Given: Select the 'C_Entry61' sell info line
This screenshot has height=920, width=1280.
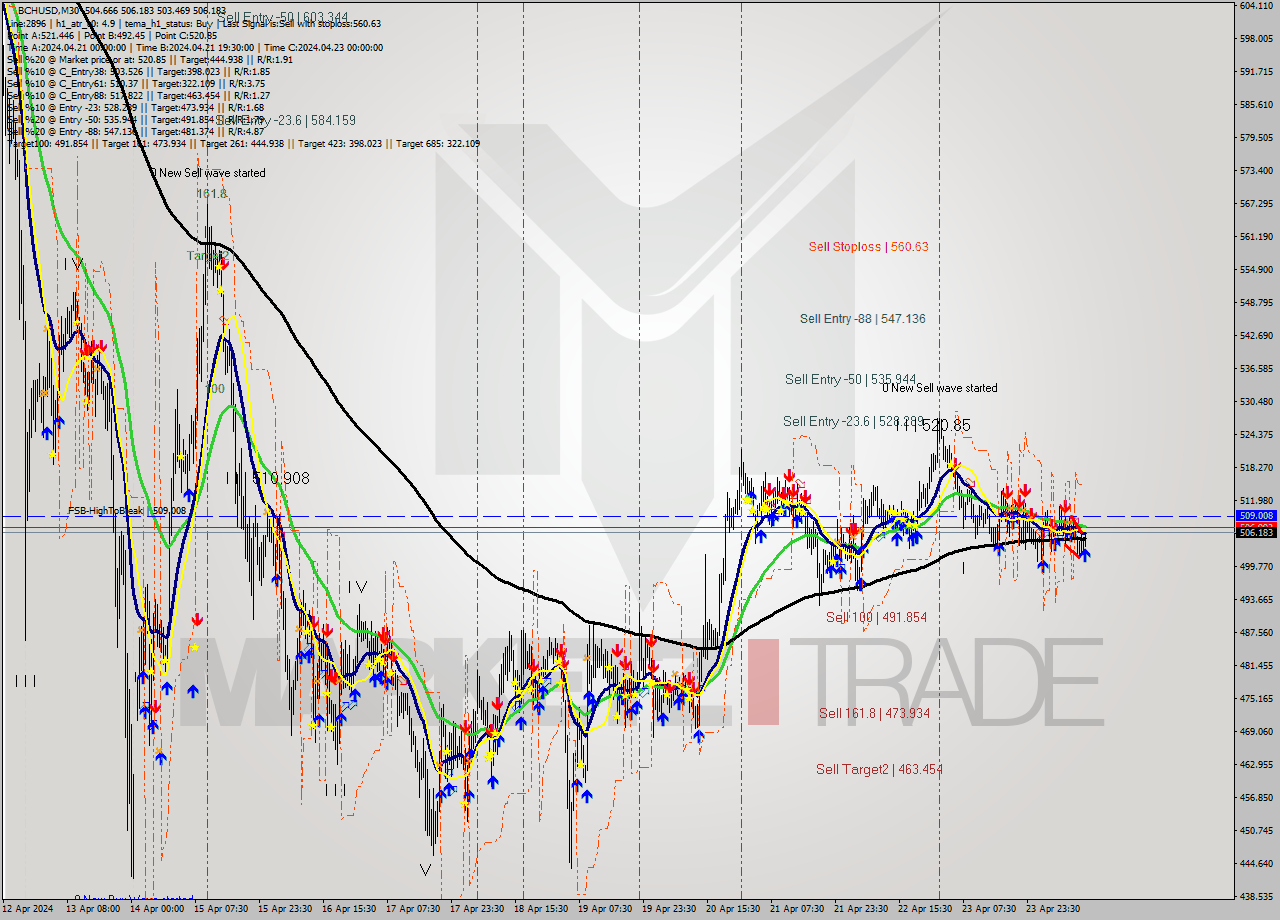Looking at the screenshot, I should (x=138, y=83).
